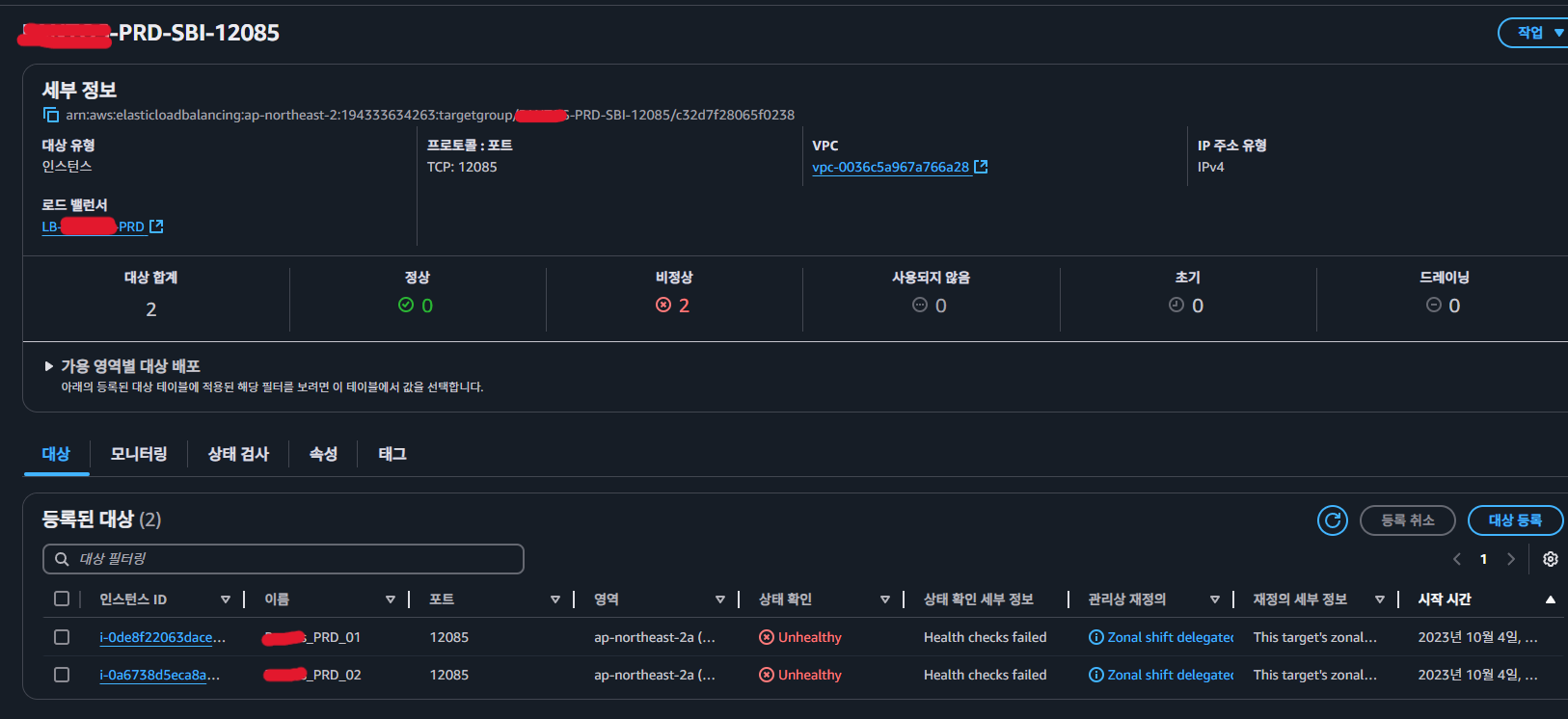Click the refresh icon for registered targets
This screenshot has height=719, width=1568.
(x=1332, y=520)
